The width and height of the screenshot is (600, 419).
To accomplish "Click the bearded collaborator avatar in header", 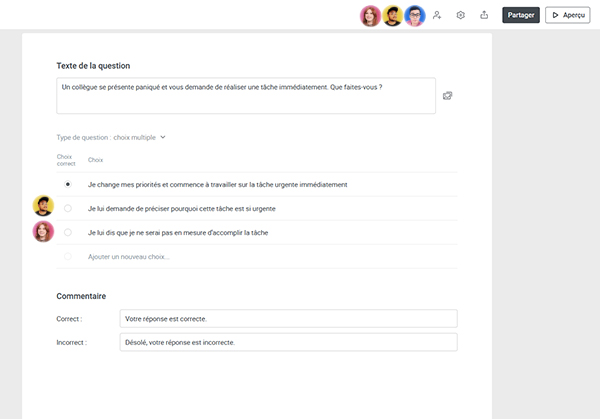I will 393,16.
